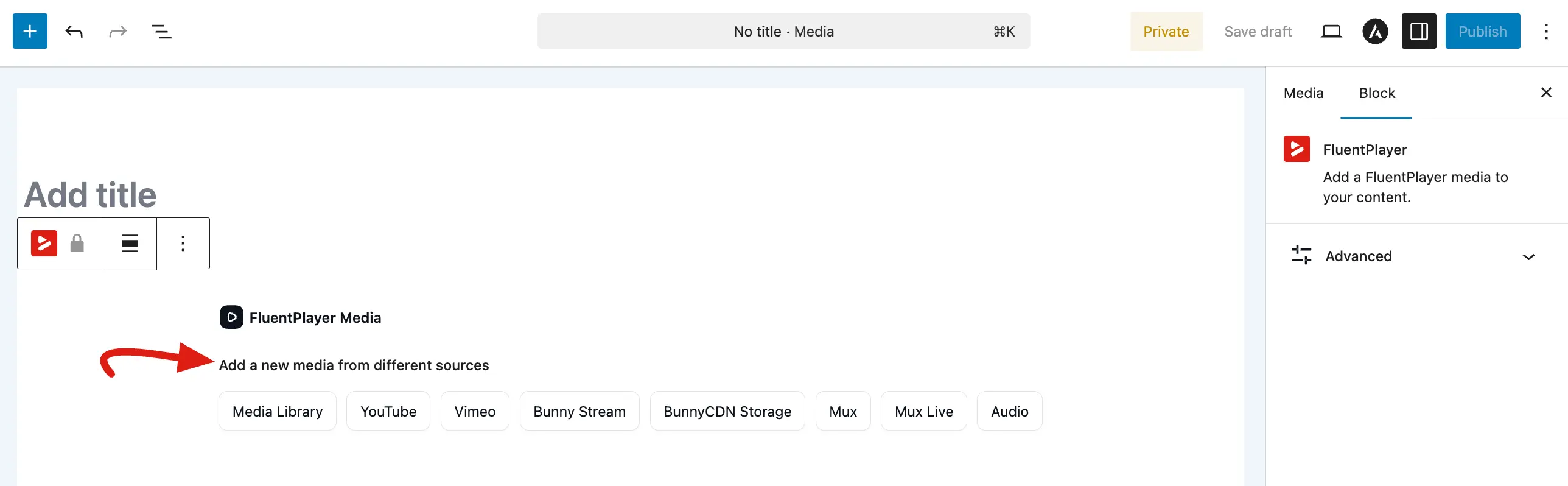Pick Mux as media source

(x=843, y=412)
